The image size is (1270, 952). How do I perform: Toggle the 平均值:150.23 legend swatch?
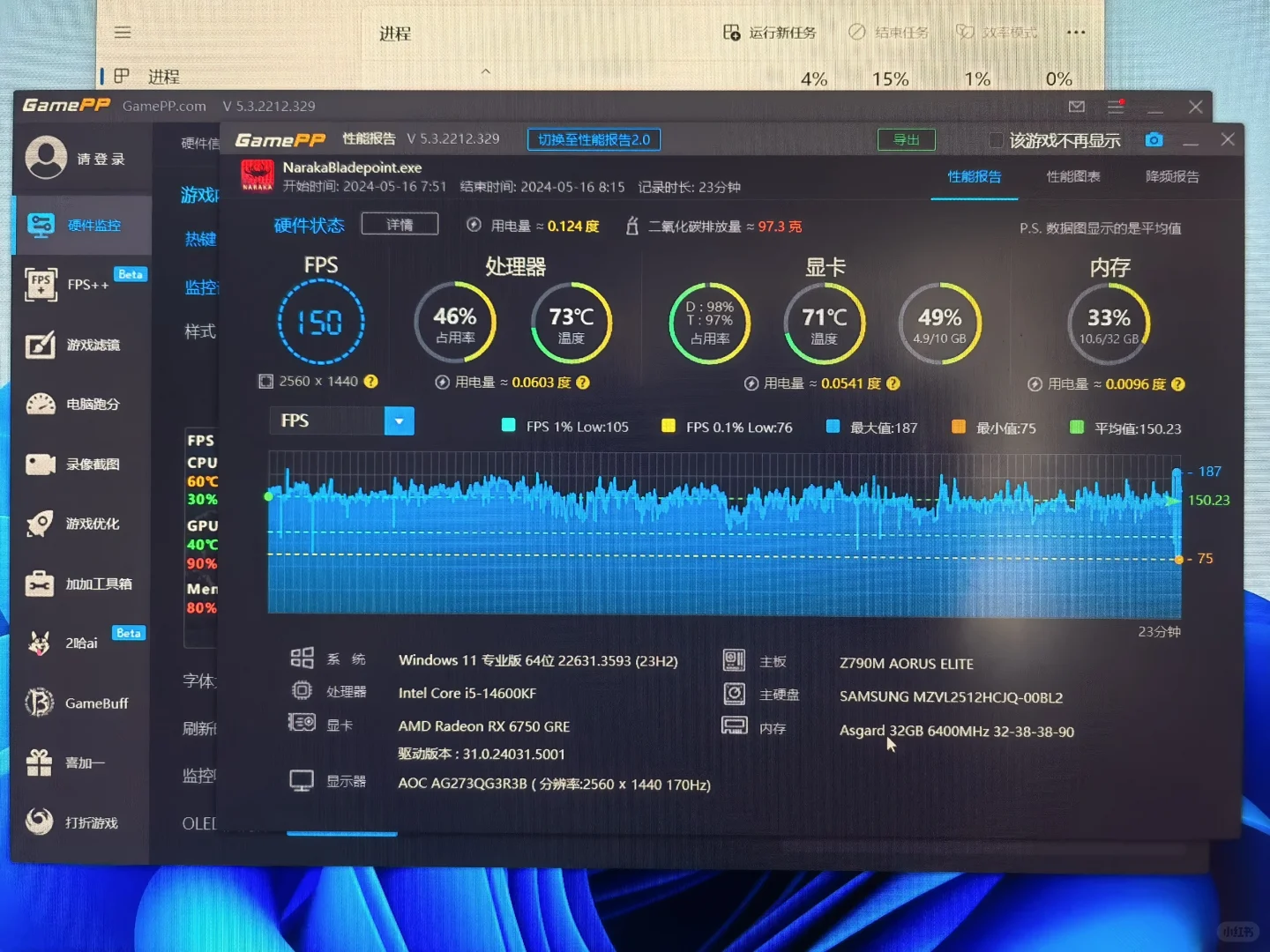tap(1077, 428)
